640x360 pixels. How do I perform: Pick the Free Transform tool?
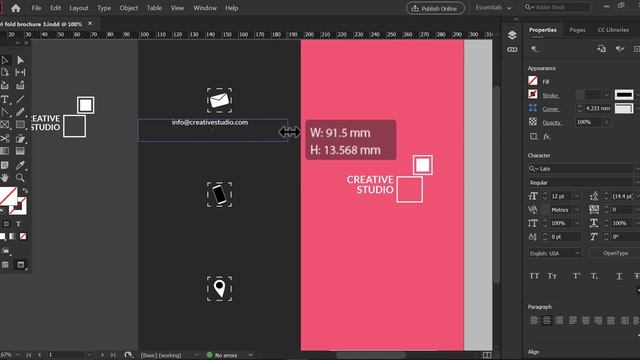(20, 139)
